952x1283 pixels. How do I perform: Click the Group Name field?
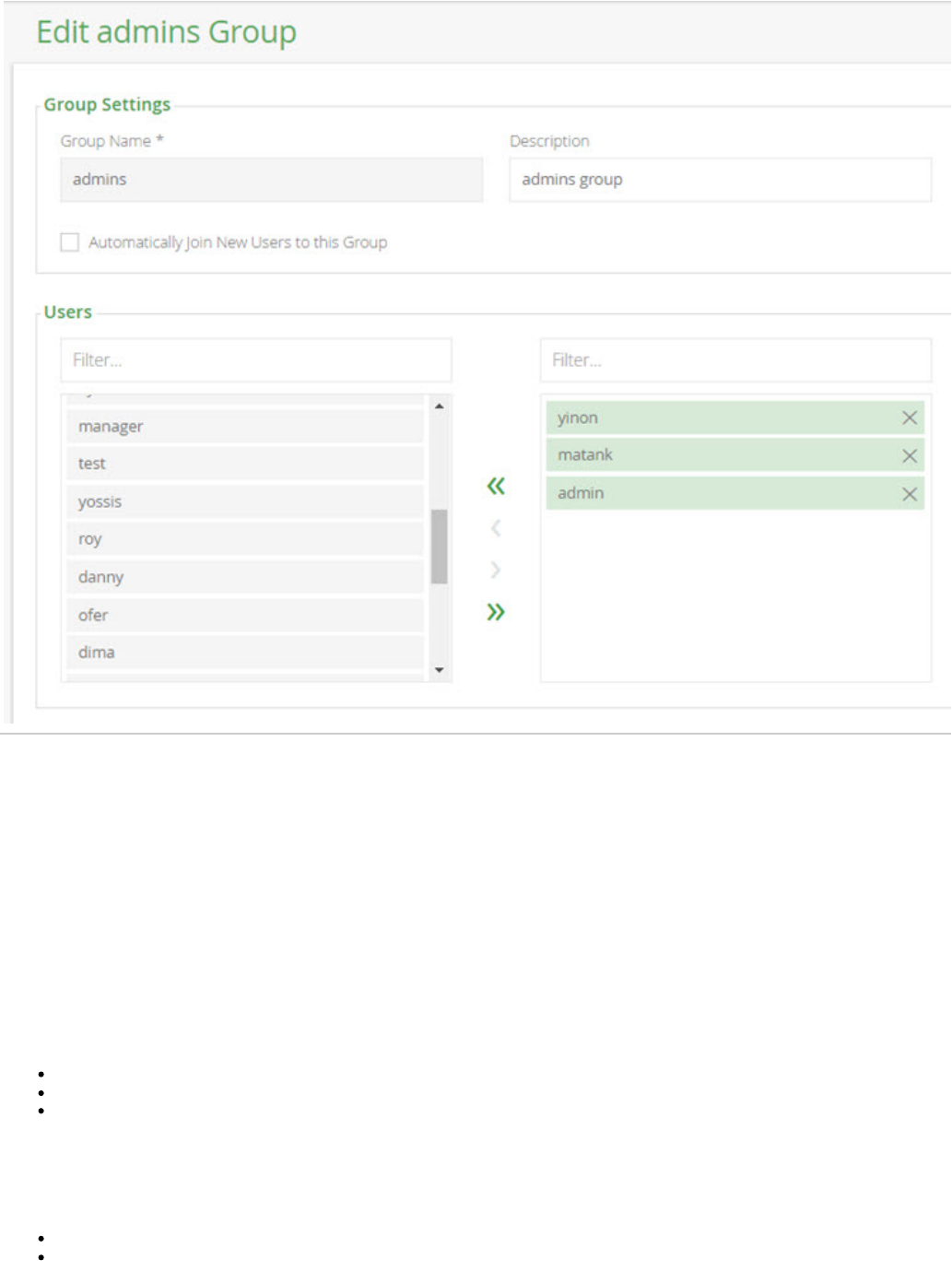(271, 180)
